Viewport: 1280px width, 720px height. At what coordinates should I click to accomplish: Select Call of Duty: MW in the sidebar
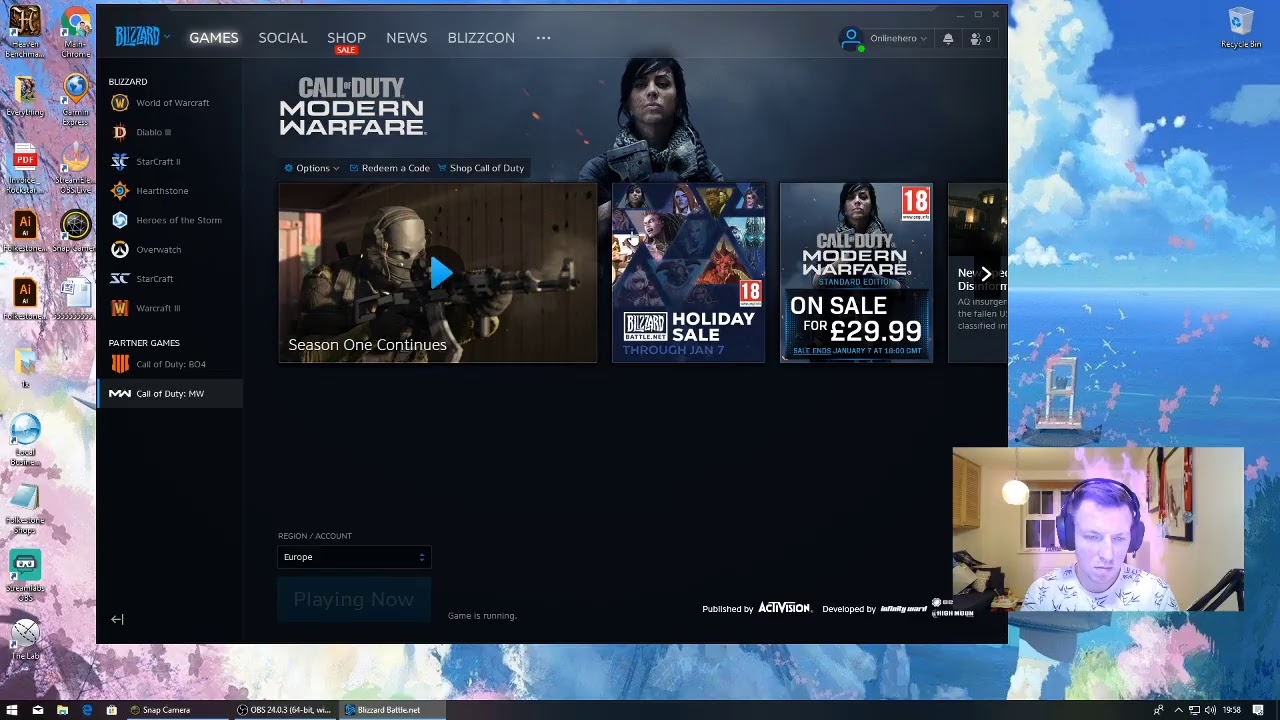pos(170,393)
